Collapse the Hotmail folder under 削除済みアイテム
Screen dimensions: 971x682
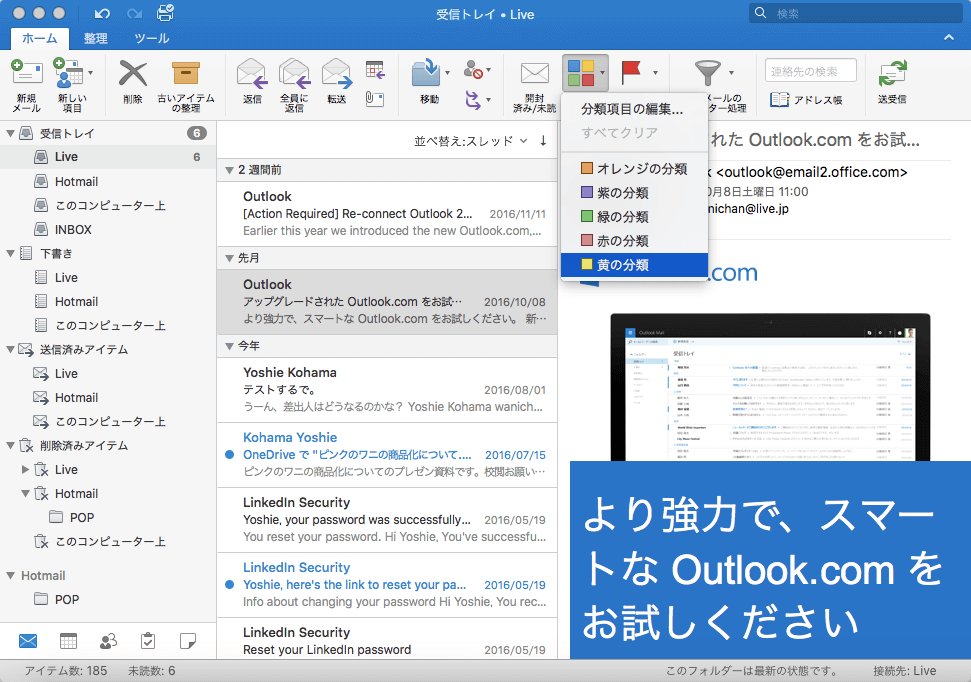point(25,494)
